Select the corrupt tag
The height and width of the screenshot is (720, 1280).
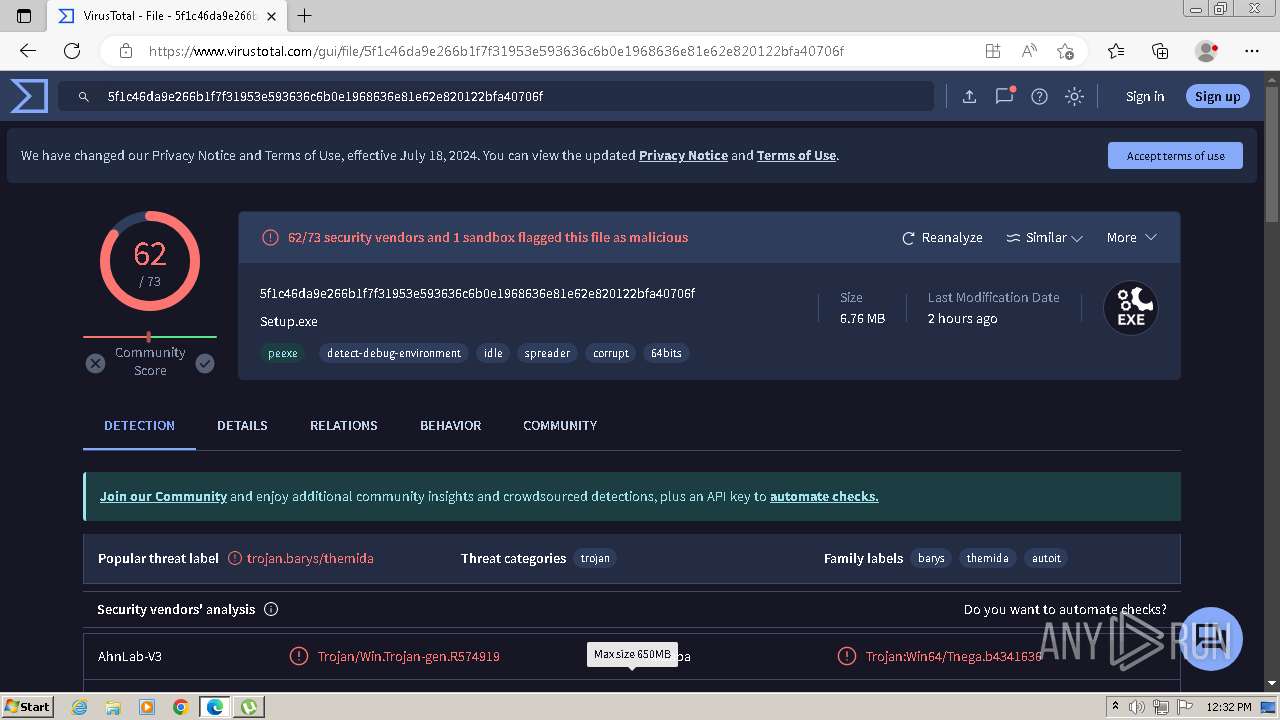611,353
